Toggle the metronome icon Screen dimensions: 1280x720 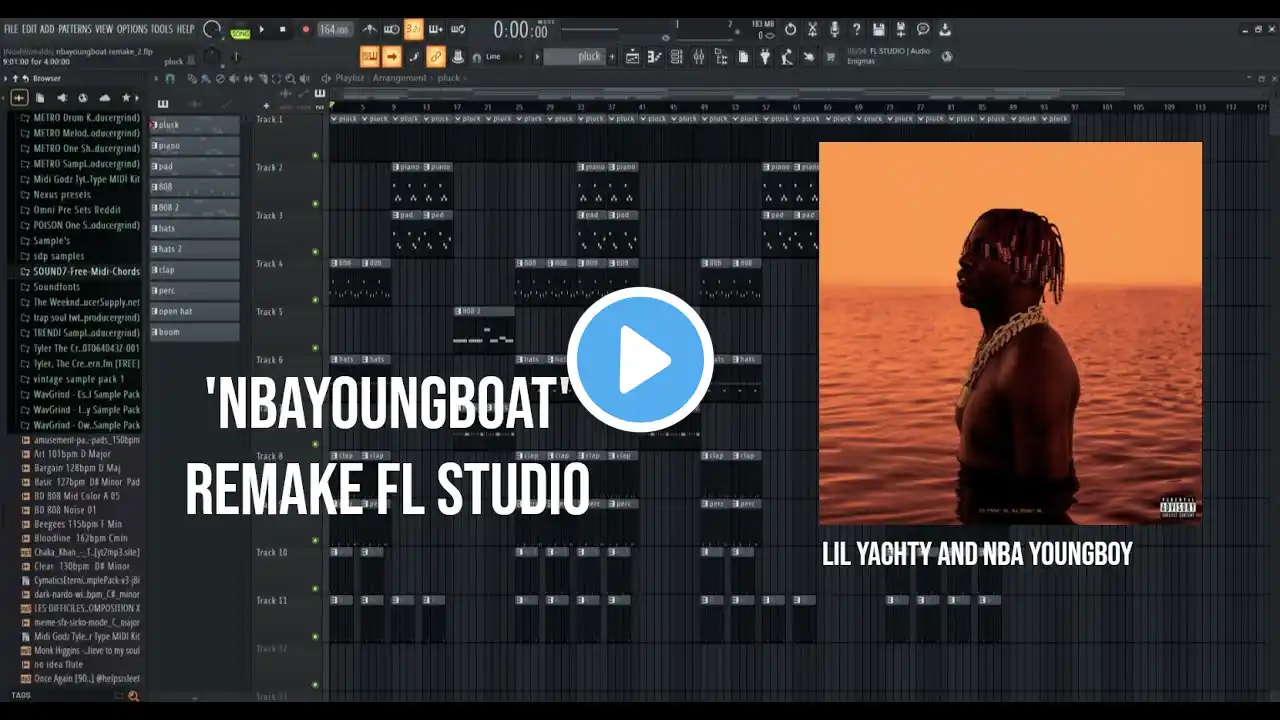click(370, 30)
